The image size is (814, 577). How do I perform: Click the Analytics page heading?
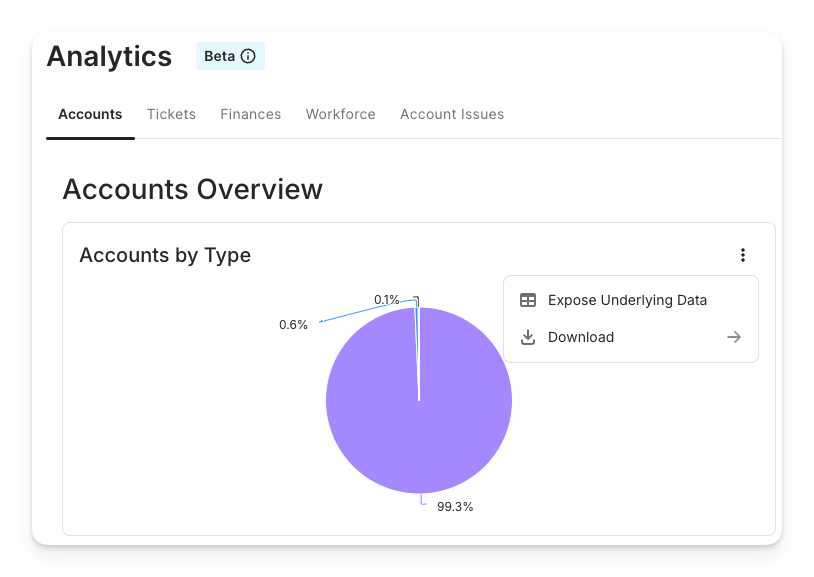(109, 56)
